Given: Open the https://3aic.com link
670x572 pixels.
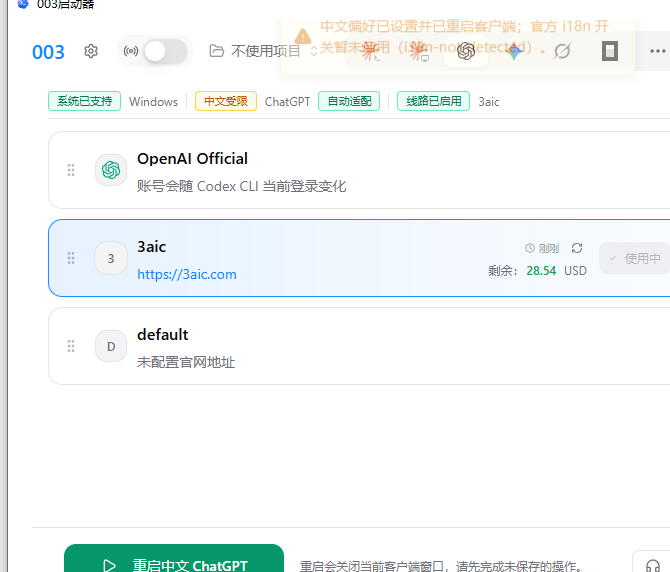Looking at the screenshot, I should click(x=187, y=274).
